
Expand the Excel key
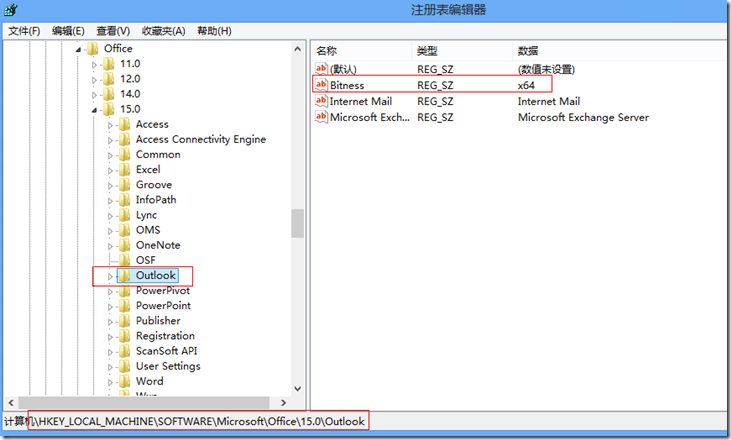pos(110,171)
